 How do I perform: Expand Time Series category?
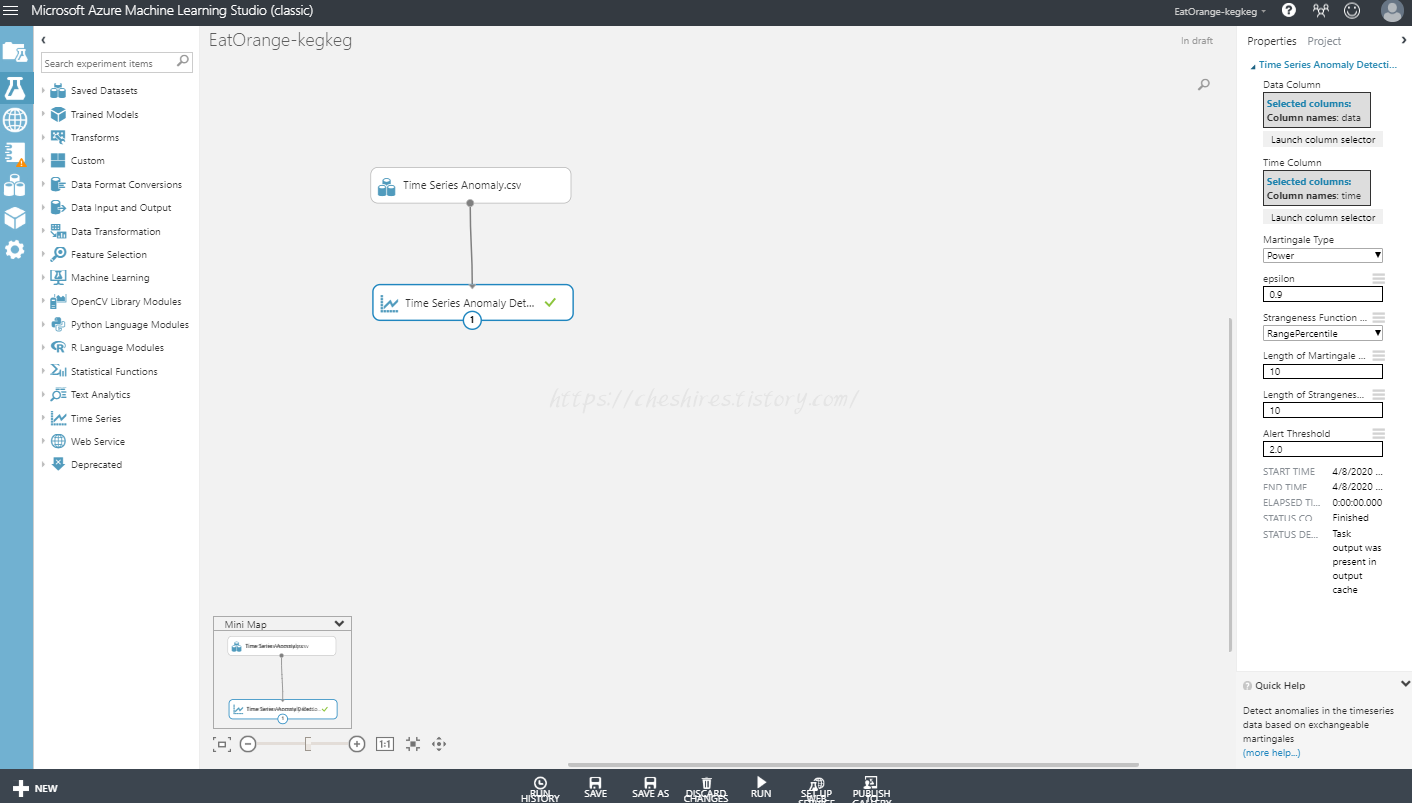click(x=44, y=419)
